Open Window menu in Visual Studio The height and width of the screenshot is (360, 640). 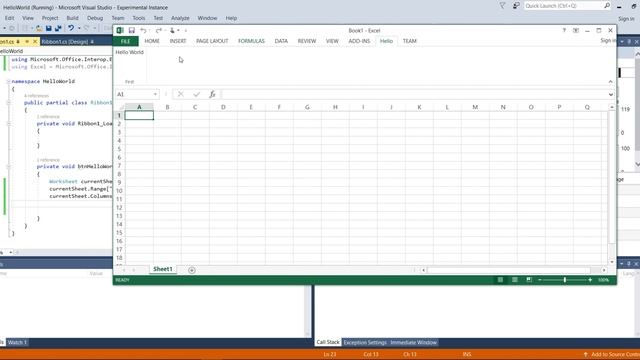pos(207,18)
